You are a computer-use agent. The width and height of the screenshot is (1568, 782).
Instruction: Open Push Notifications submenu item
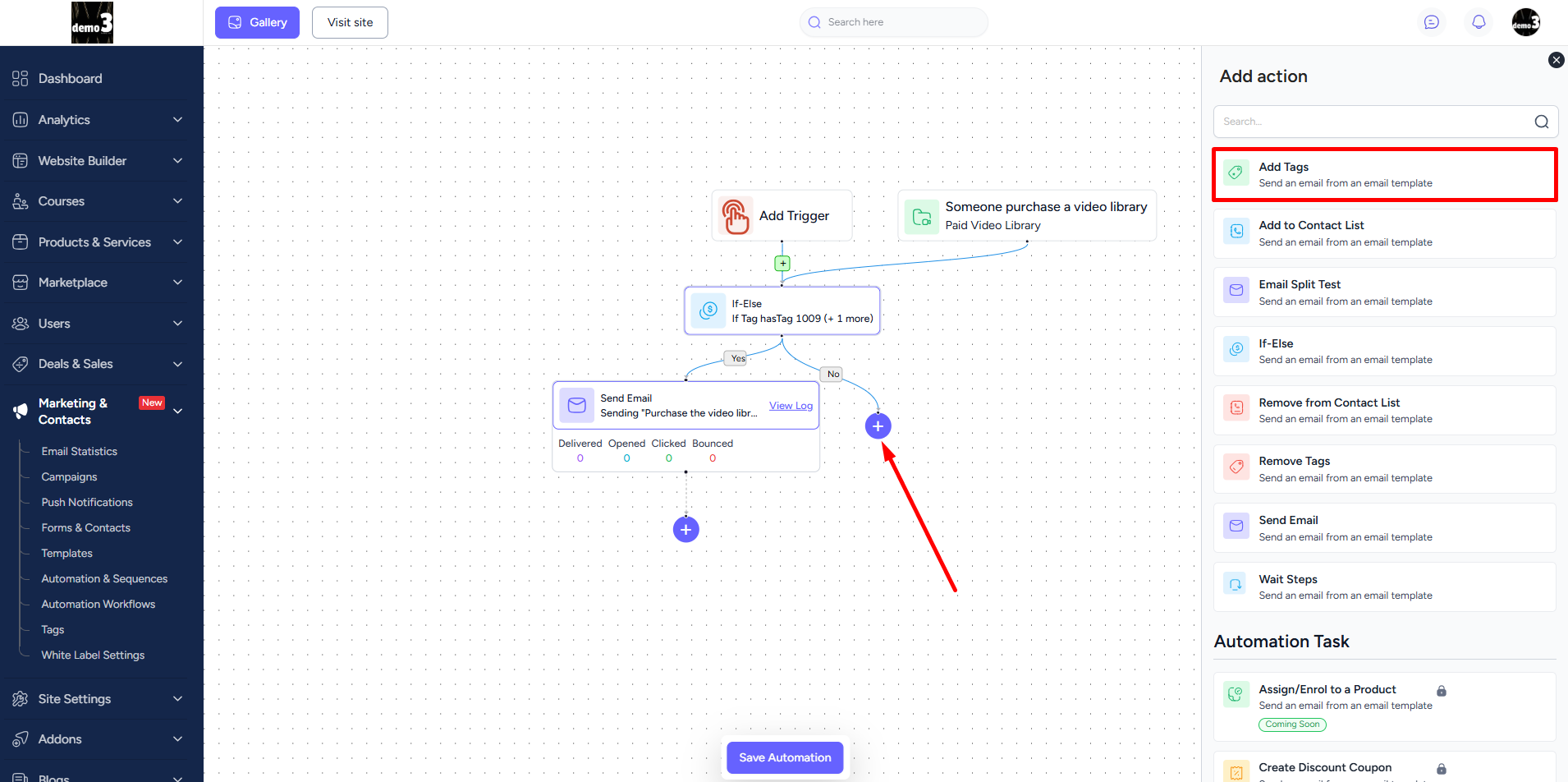coord(87,503)
